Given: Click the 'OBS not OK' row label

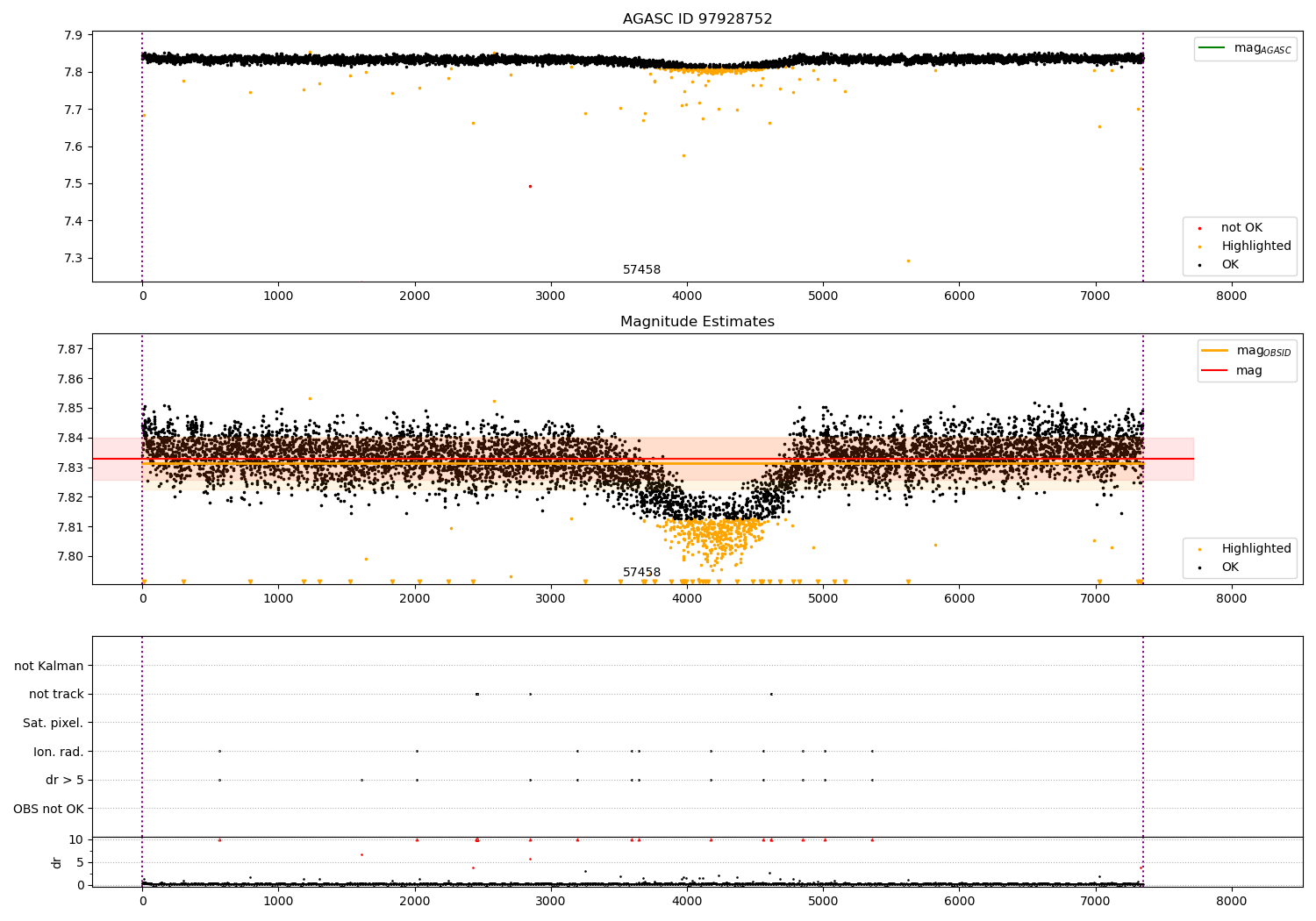Looking at the screenshot, I should tap(49, 809).
